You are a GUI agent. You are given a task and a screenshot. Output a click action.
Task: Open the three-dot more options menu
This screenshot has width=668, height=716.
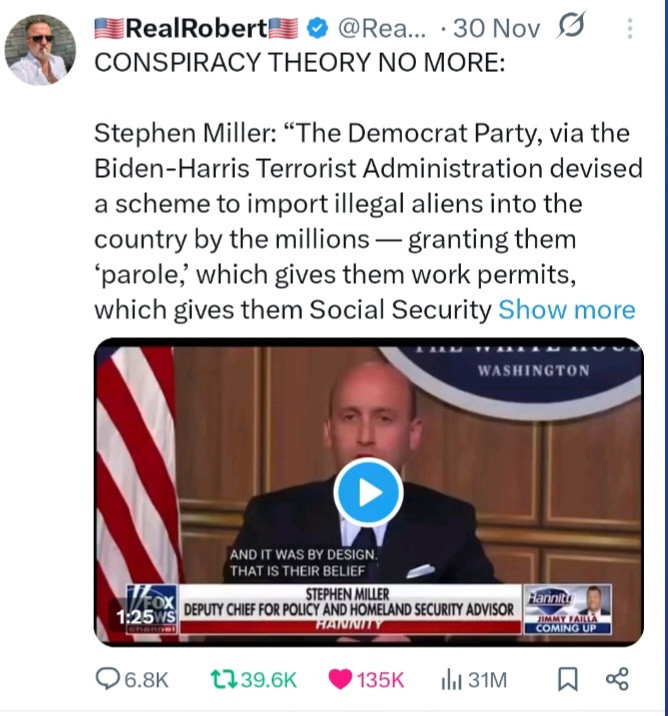[x=630, y=28]
